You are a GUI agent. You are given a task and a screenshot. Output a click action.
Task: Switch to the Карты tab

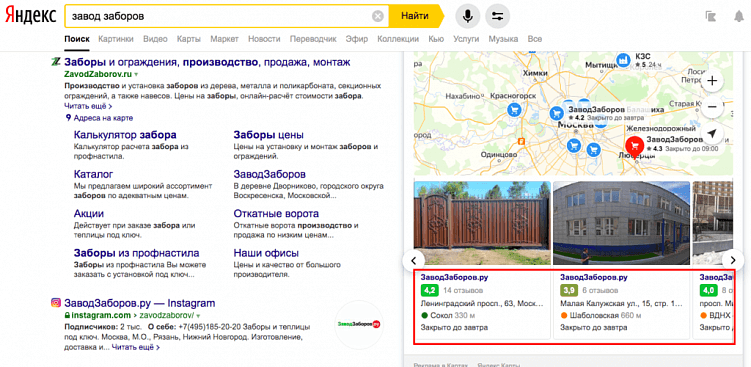[x=189, y=39]
